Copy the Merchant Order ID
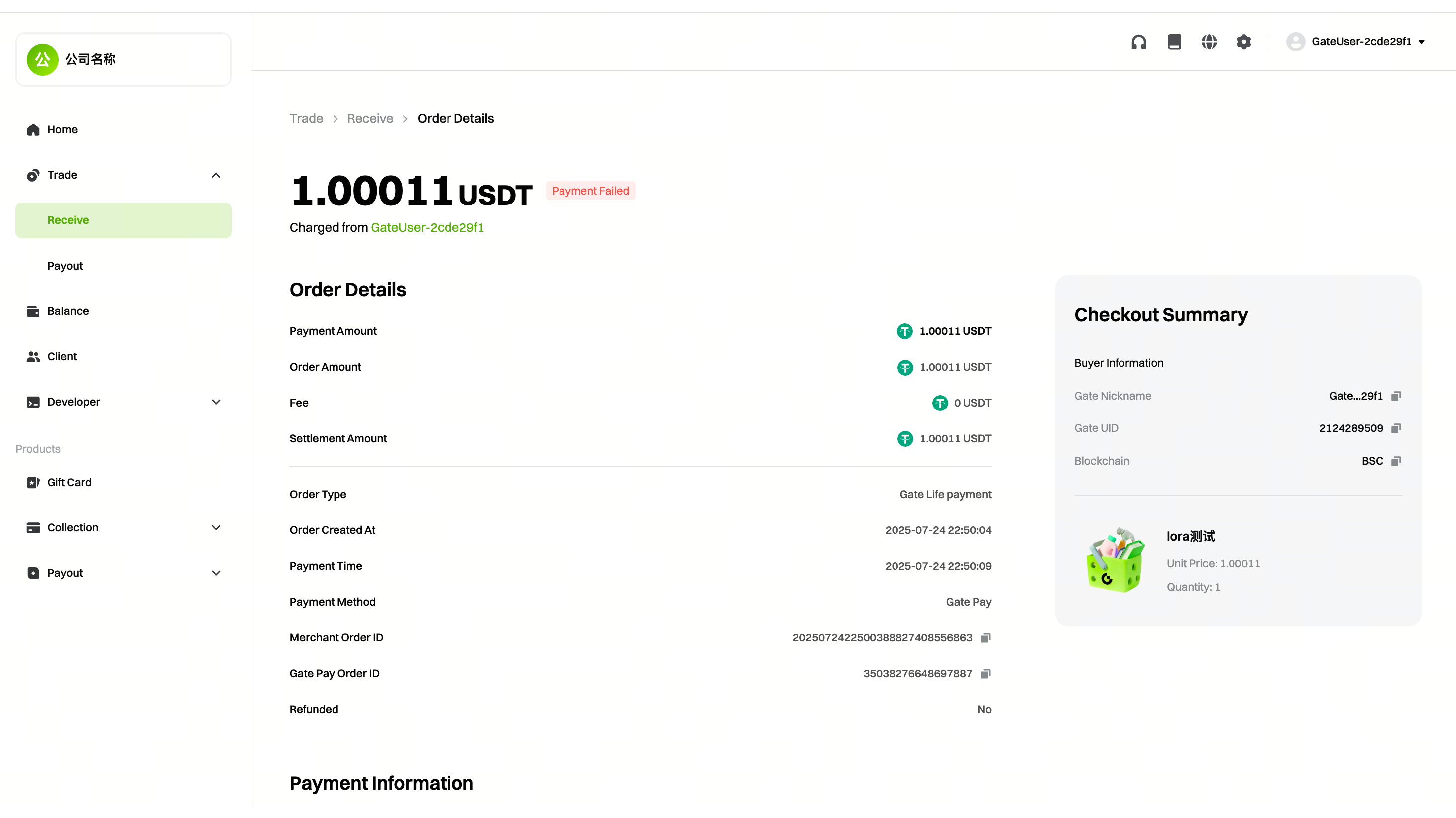The height and width of the screenshot is (818, 1456). [985, 638]
